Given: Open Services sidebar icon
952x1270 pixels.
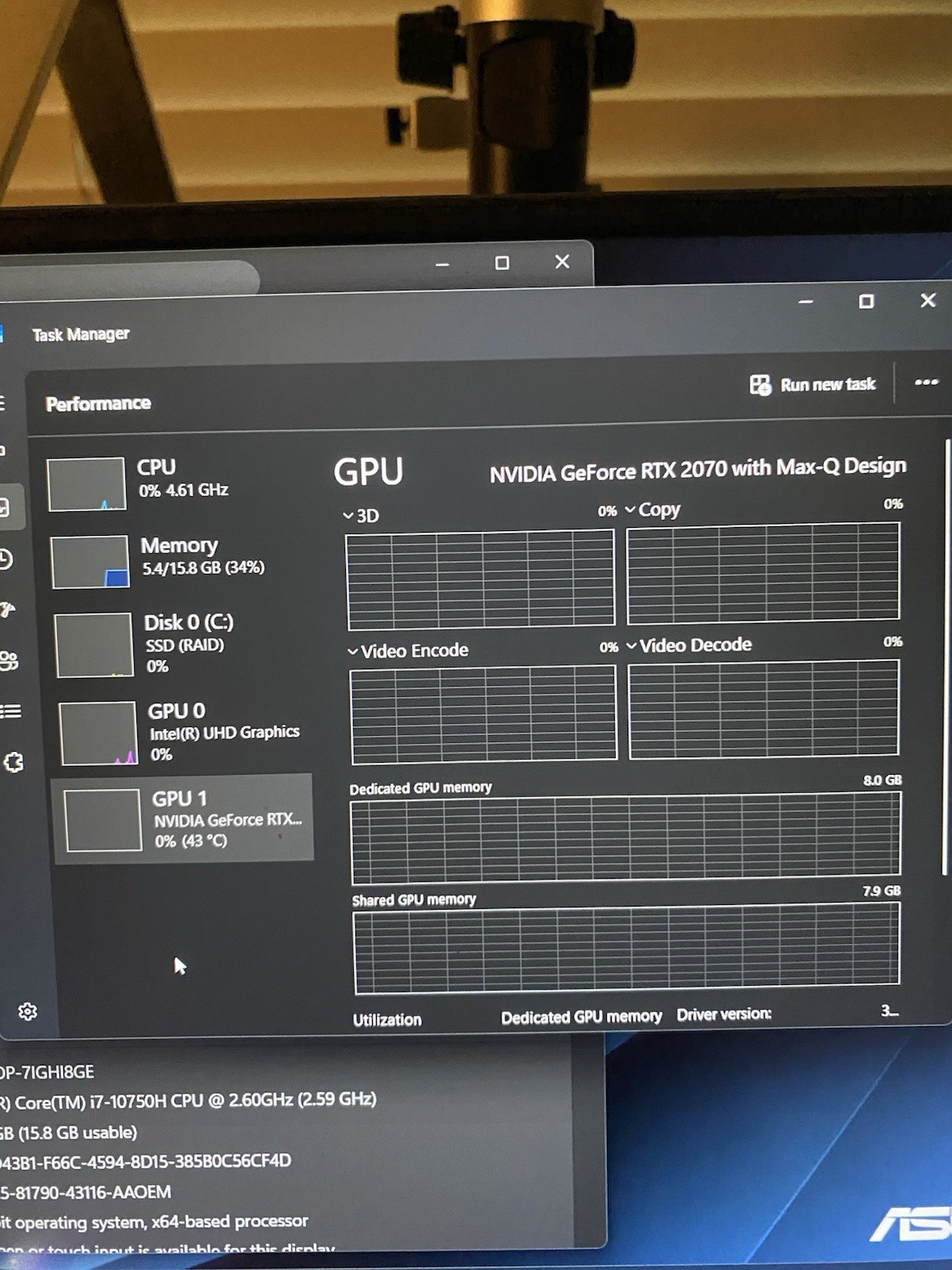Looking at the screenshot, I should click(x=13, y=763).
